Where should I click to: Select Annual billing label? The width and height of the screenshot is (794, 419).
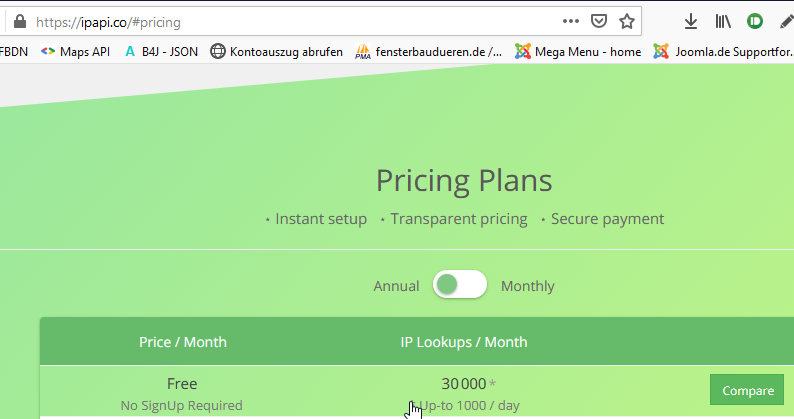point(396,286)
